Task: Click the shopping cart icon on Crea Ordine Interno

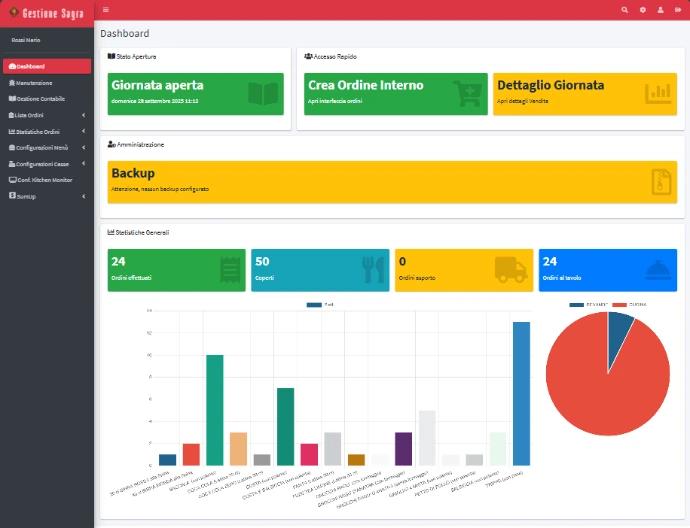Action: point(466,94)
